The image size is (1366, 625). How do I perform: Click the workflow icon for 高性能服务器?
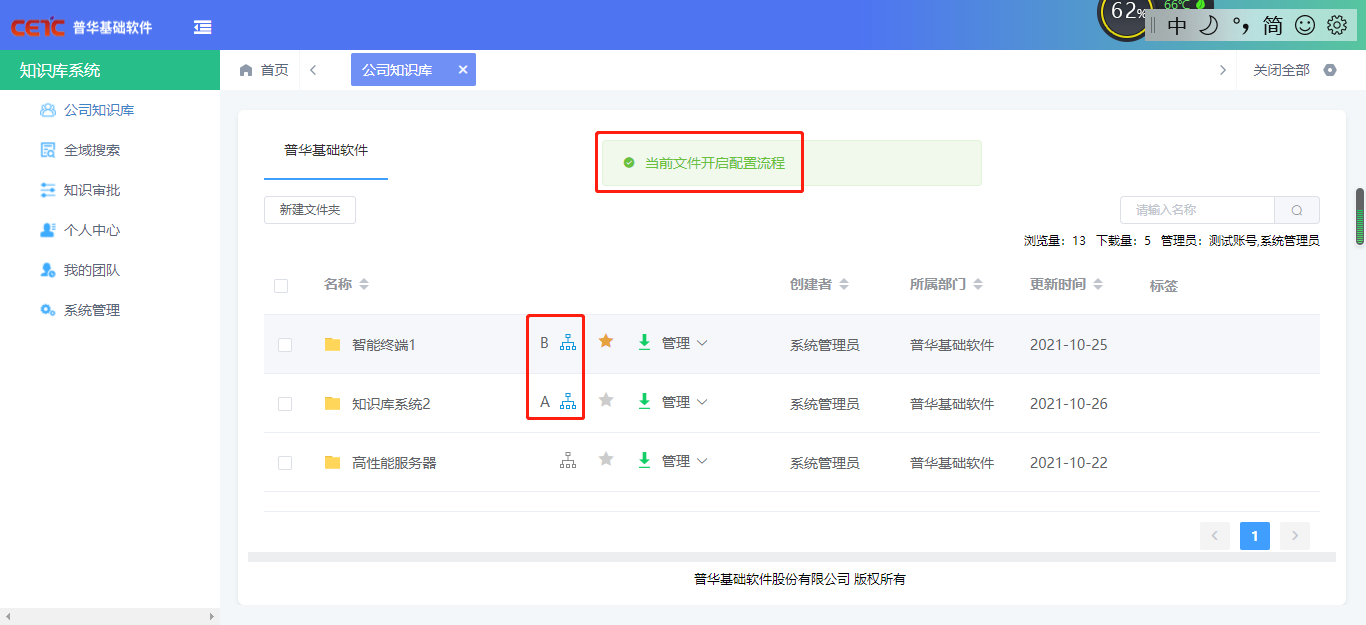568,460
